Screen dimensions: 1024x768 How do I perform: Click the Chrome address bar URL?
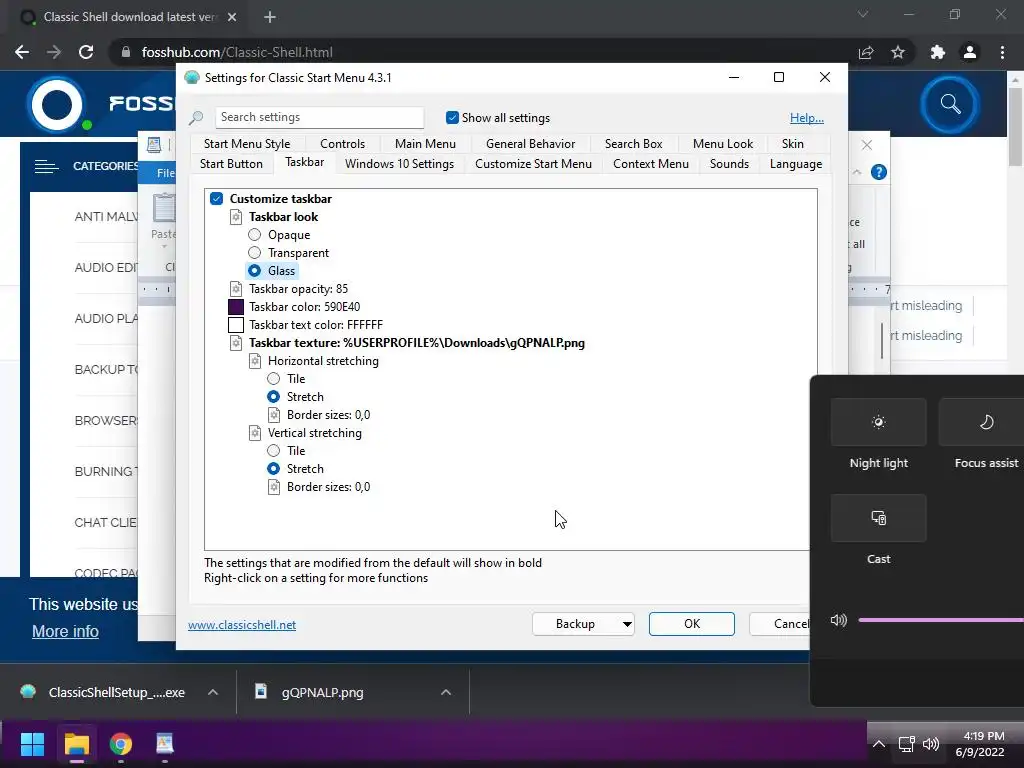coord(237,52)
